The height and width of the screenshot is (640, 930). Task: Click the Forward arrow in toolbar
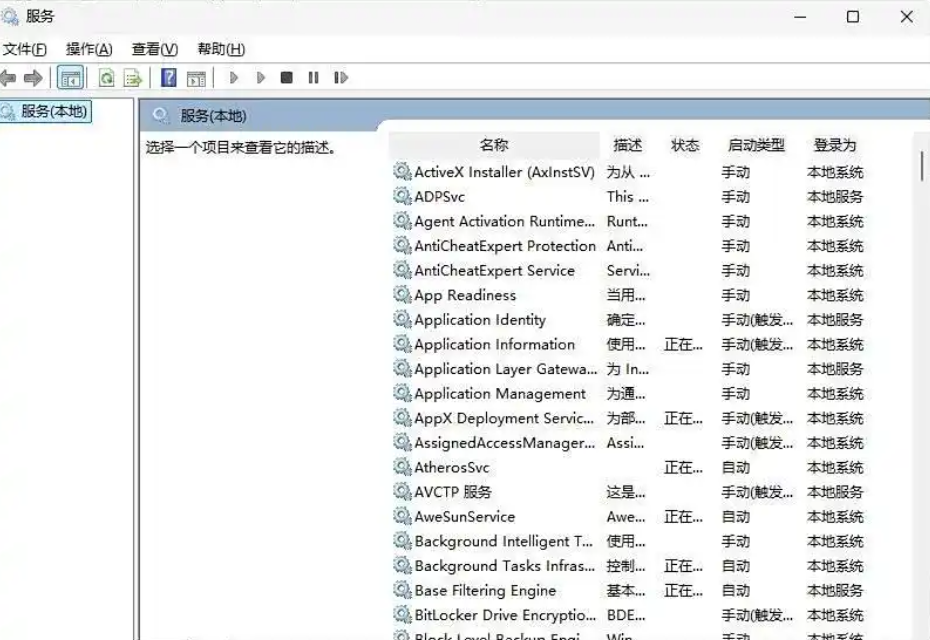[33, 78]
